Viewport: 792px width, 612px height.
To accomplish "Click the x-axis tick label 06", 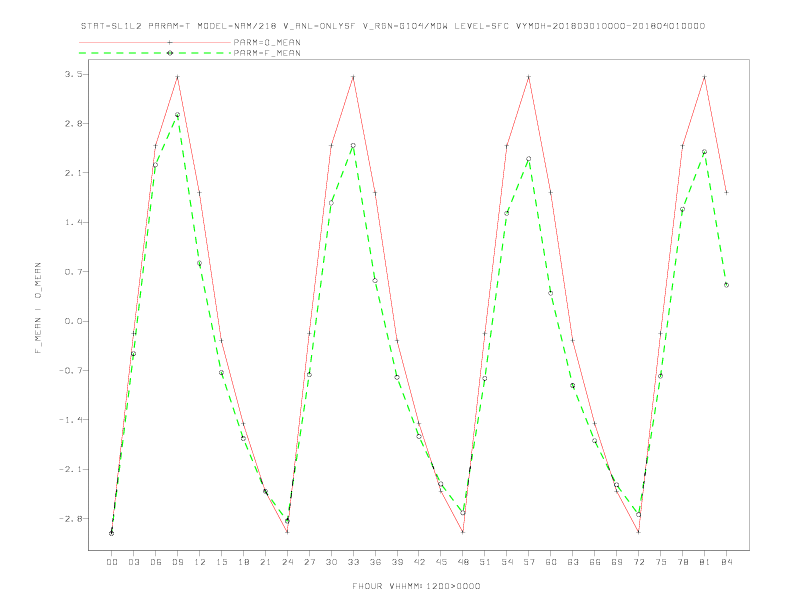I will pyautogui.click(x=156, y=562).
